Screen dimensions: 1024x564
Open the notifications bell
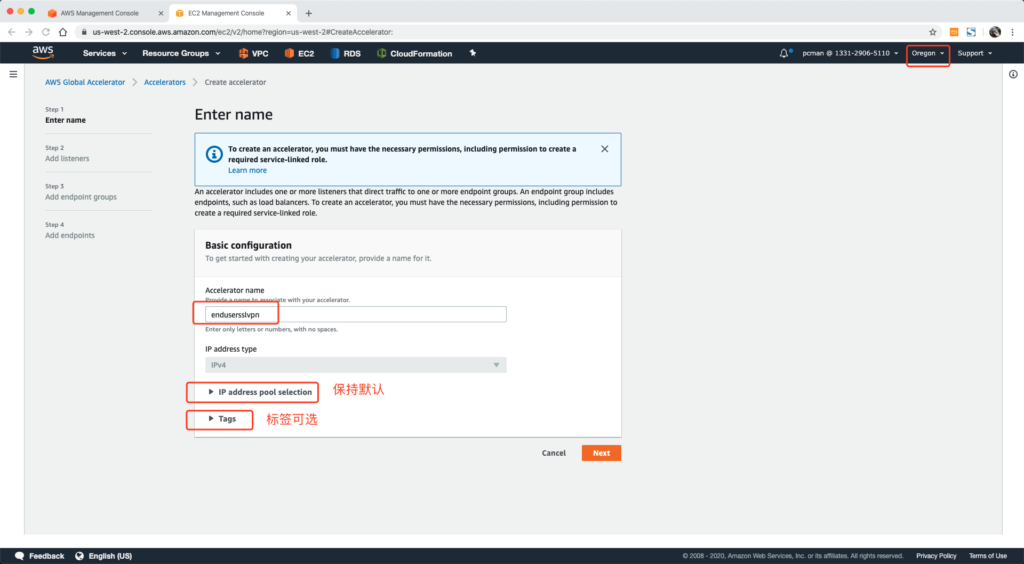[x=784, y=53]
